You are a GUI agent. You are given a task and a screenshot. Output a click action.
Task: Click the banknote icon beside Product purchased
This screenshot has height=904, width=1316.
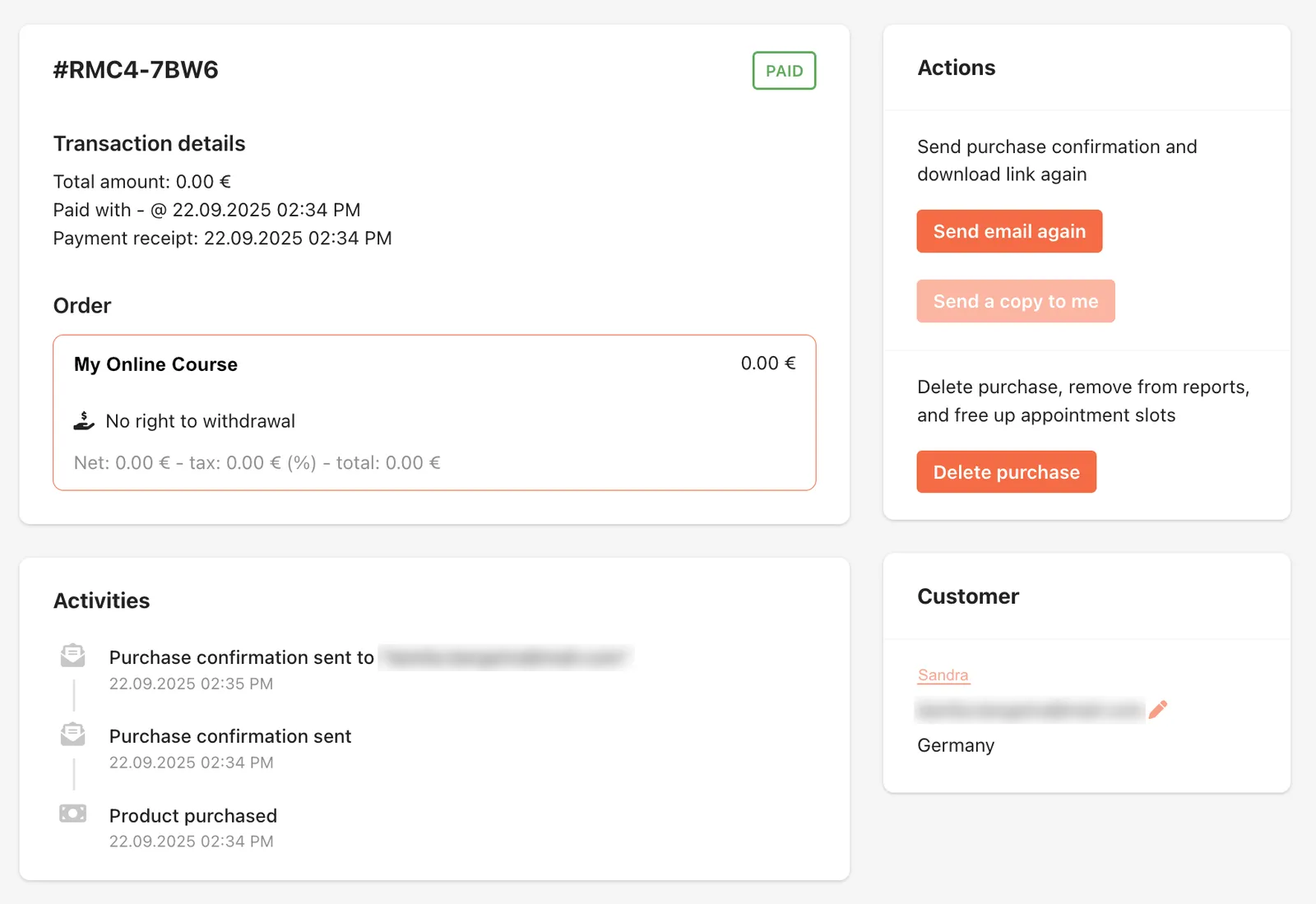pos(72,814)
